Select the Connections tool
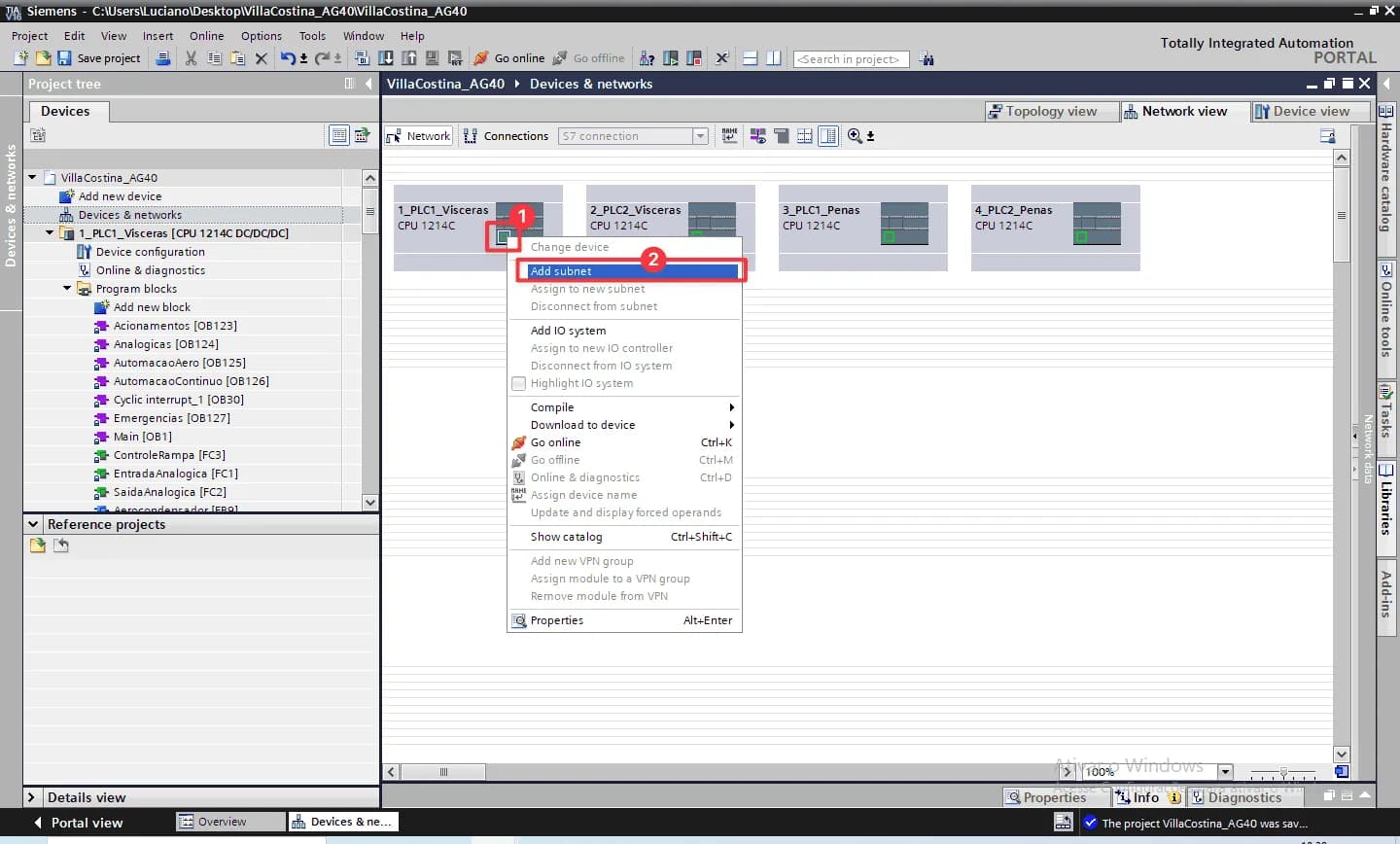The image size is (1400, 844). point(506,136)
